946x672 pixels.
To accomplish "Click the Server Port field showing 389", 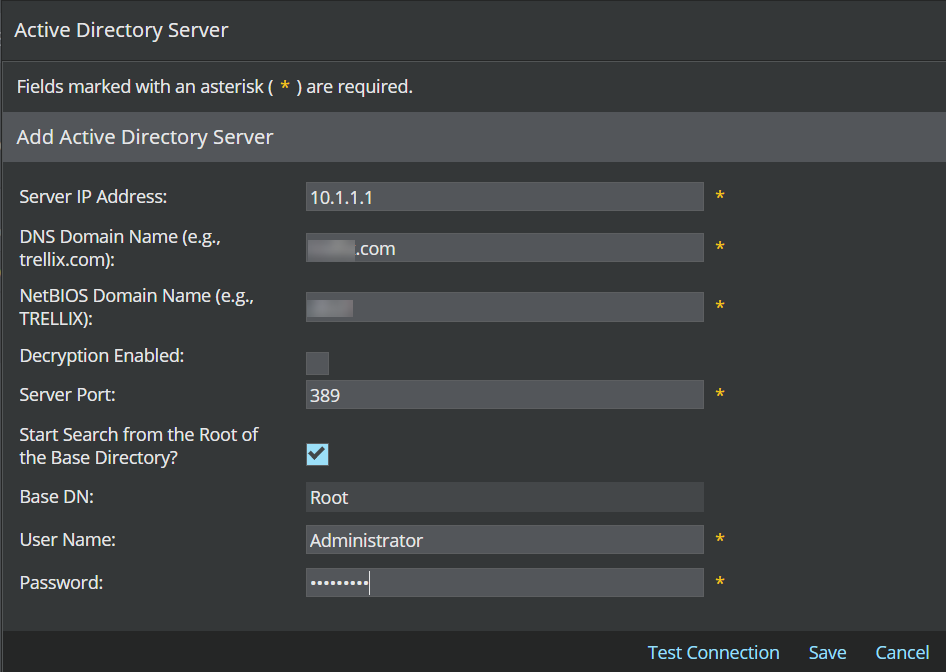I will coord(504,395).
